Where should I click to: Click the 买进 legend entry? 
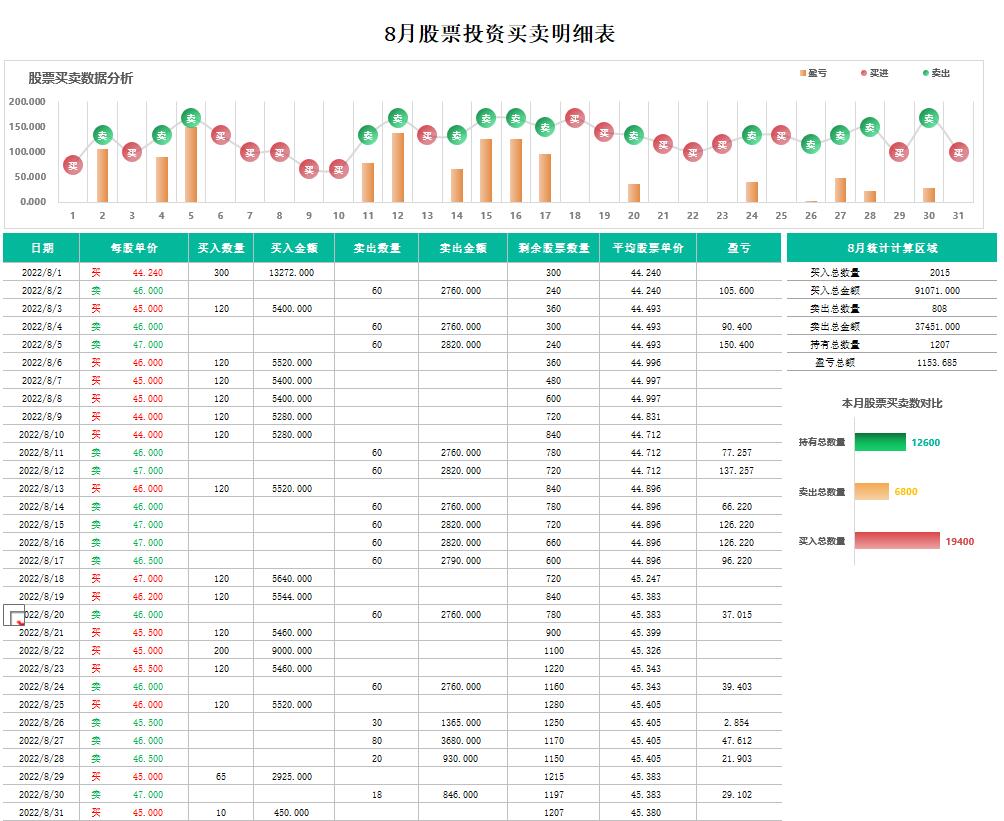tap(874, 73)
